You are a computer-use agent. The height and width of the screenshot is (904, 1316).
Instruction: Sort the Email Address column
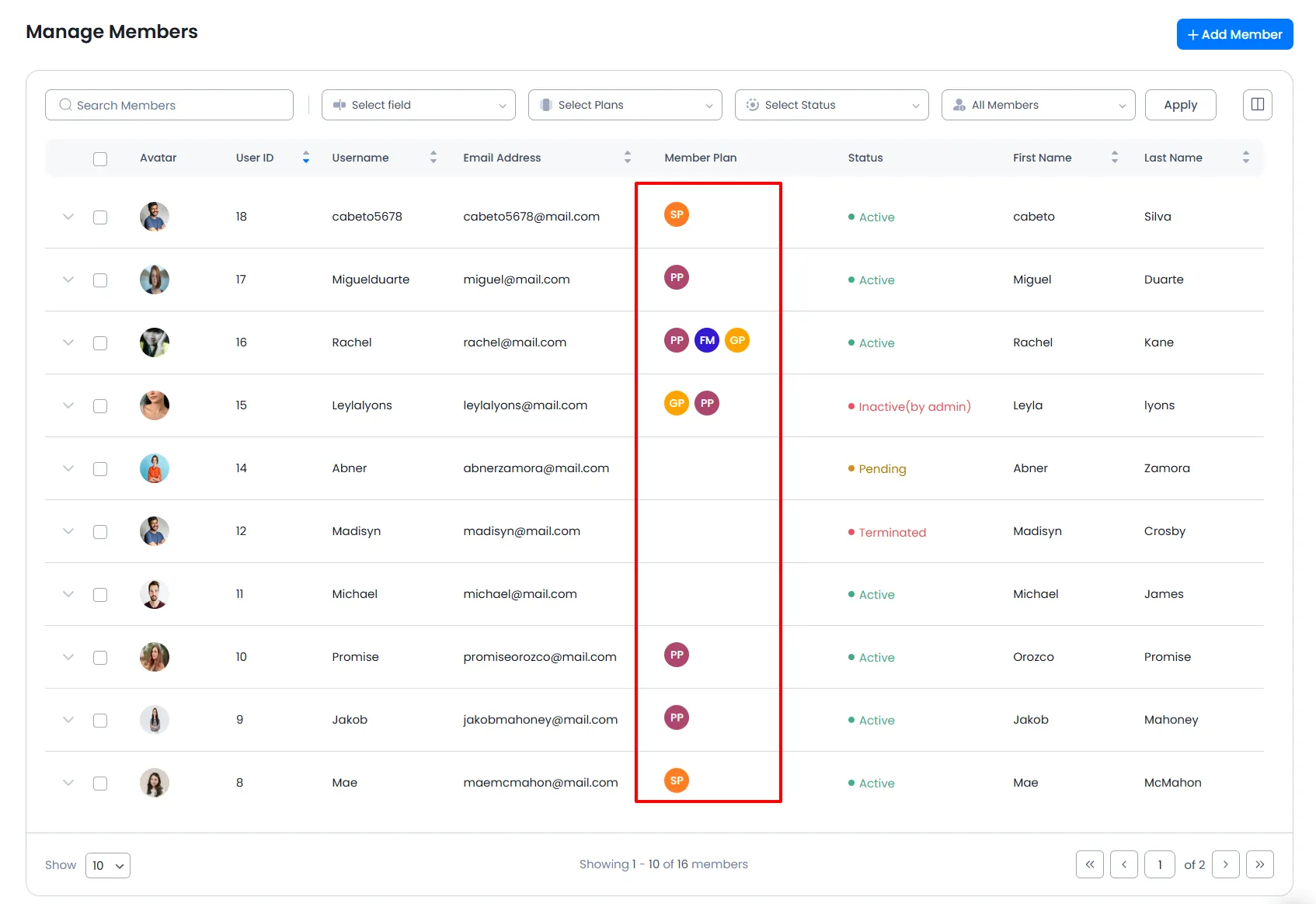627,158
